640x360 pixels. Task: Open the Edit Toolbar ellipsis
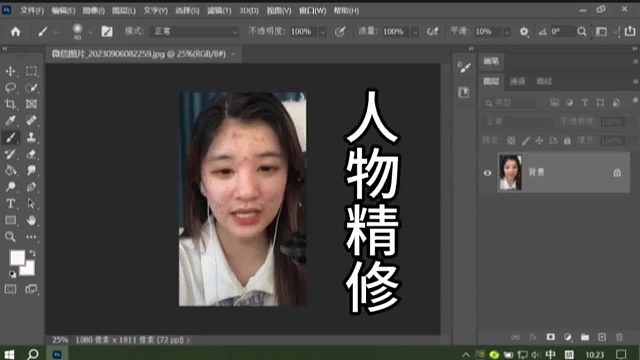[x=31, y=236]
